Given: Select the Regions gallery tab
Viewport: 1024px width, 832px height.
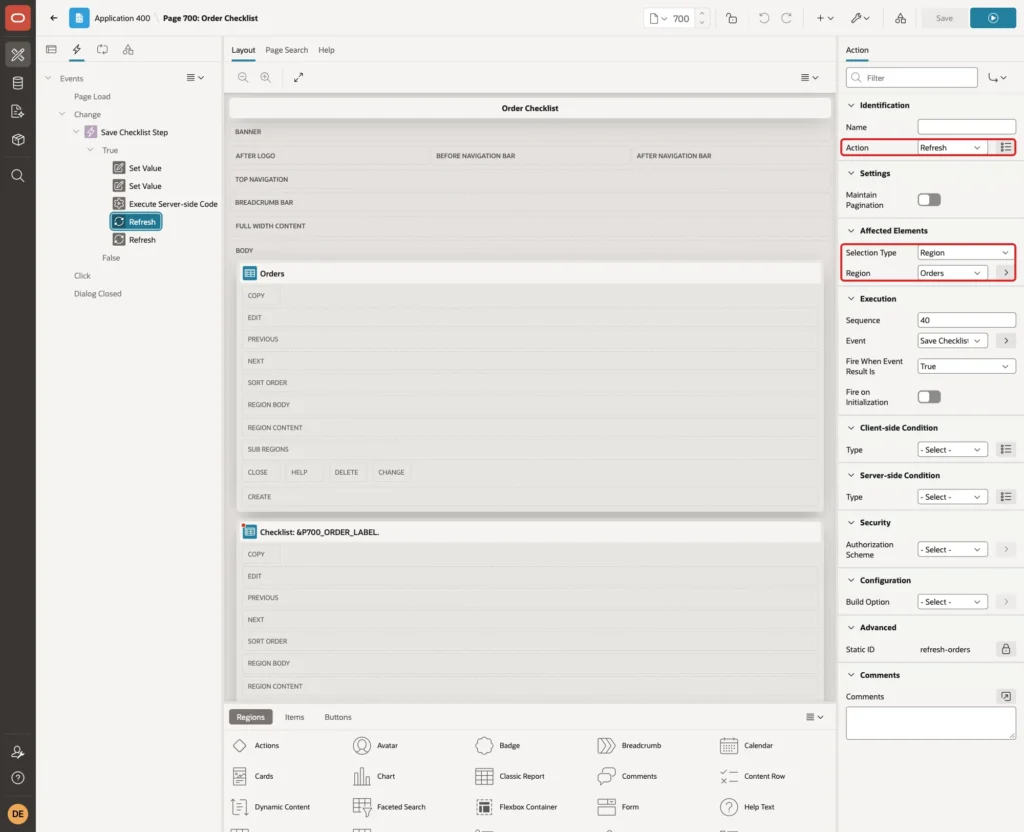Looking at the screenshot, I should click(x=251, y=717).
